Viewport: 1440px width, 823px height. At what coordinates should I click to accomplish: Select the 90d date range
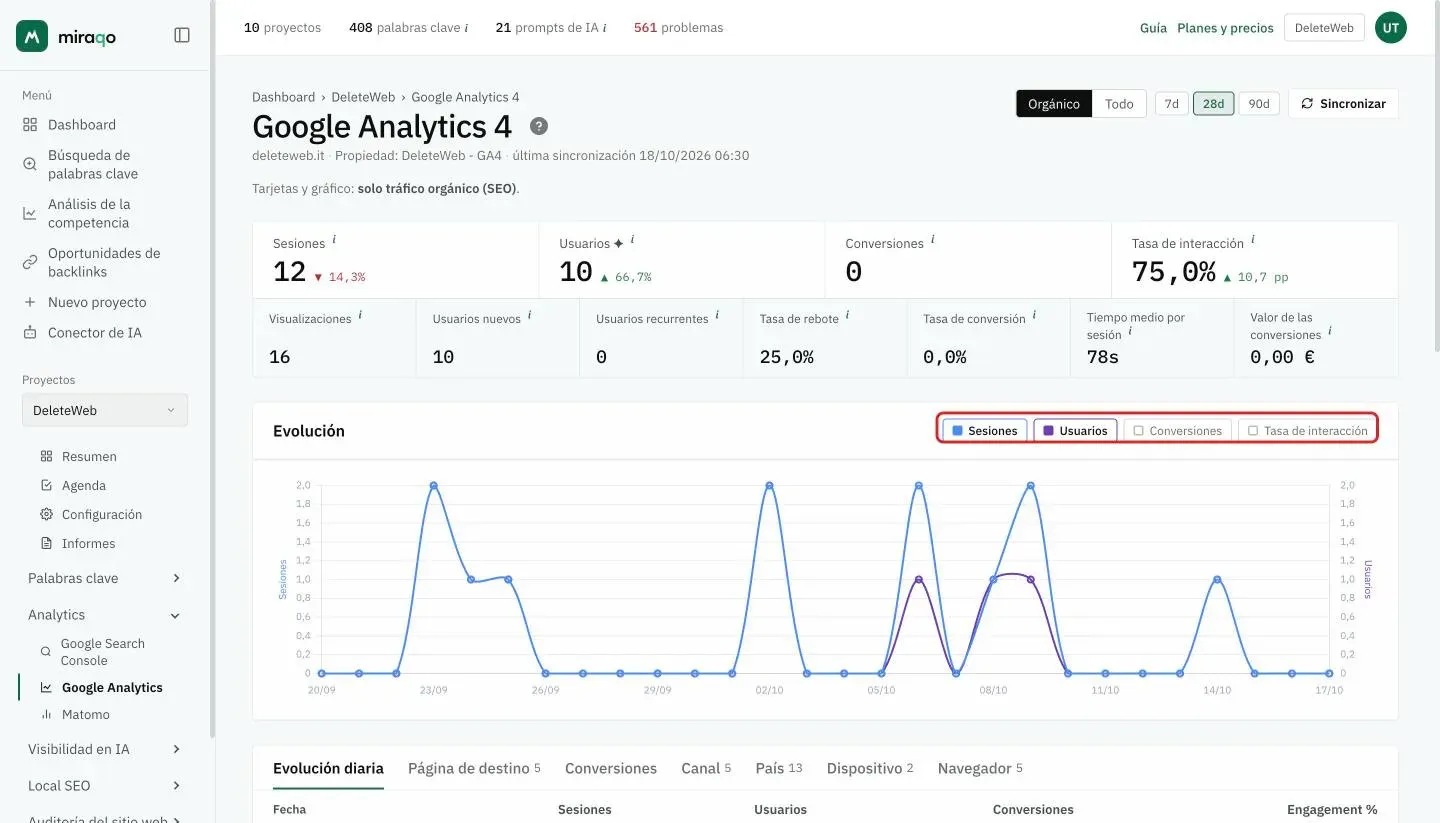[x=1259, y=104]
